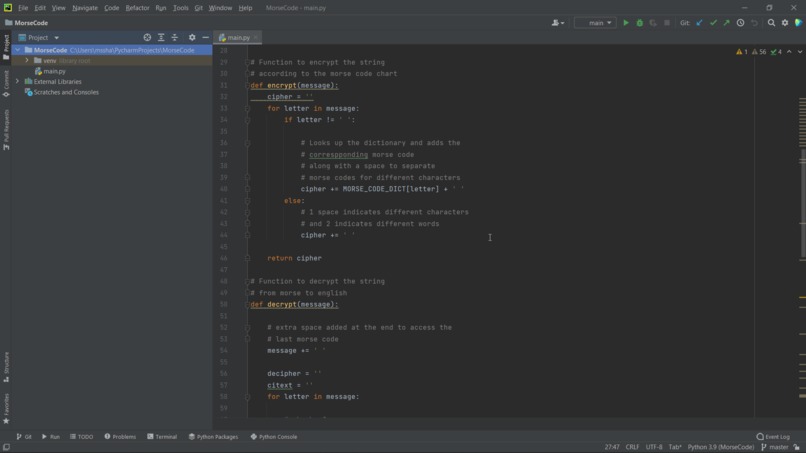The width and height of the screenshot is (806, 453).
Task: Update project from Git (blue arrow)
Action: point(699,23)
